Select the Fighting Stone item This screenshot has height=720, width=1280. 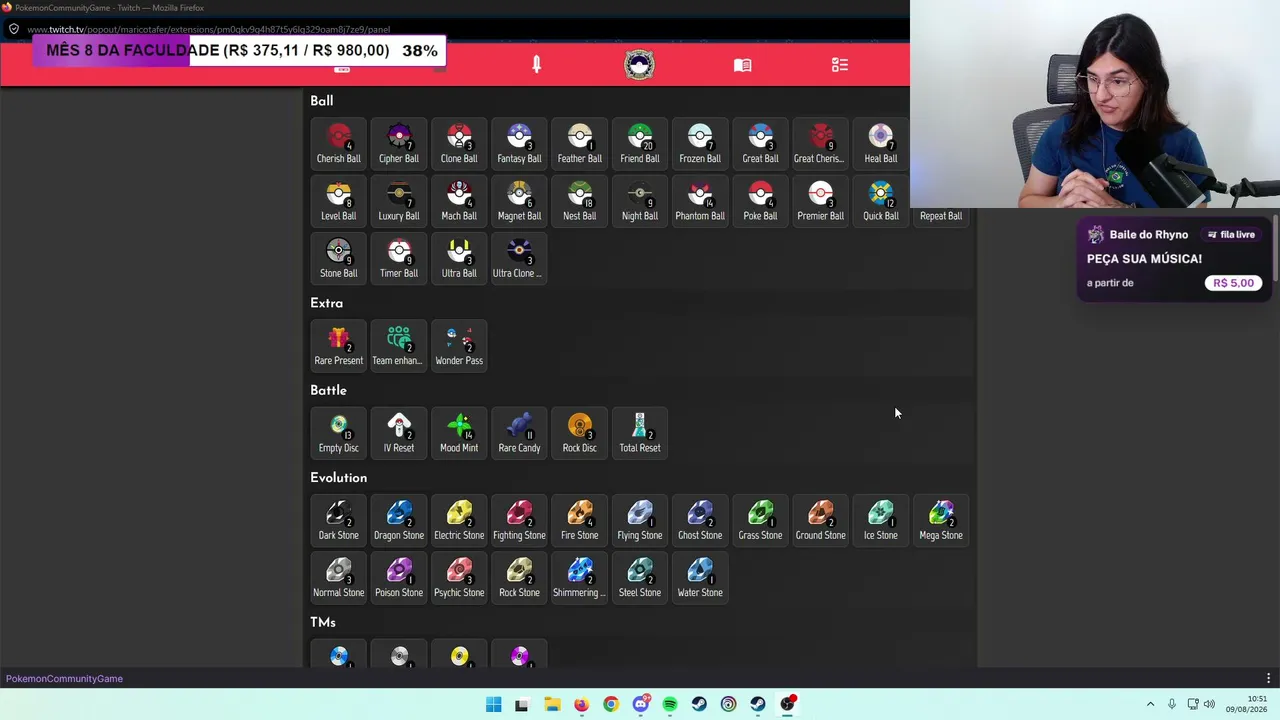tap(519, 520)
